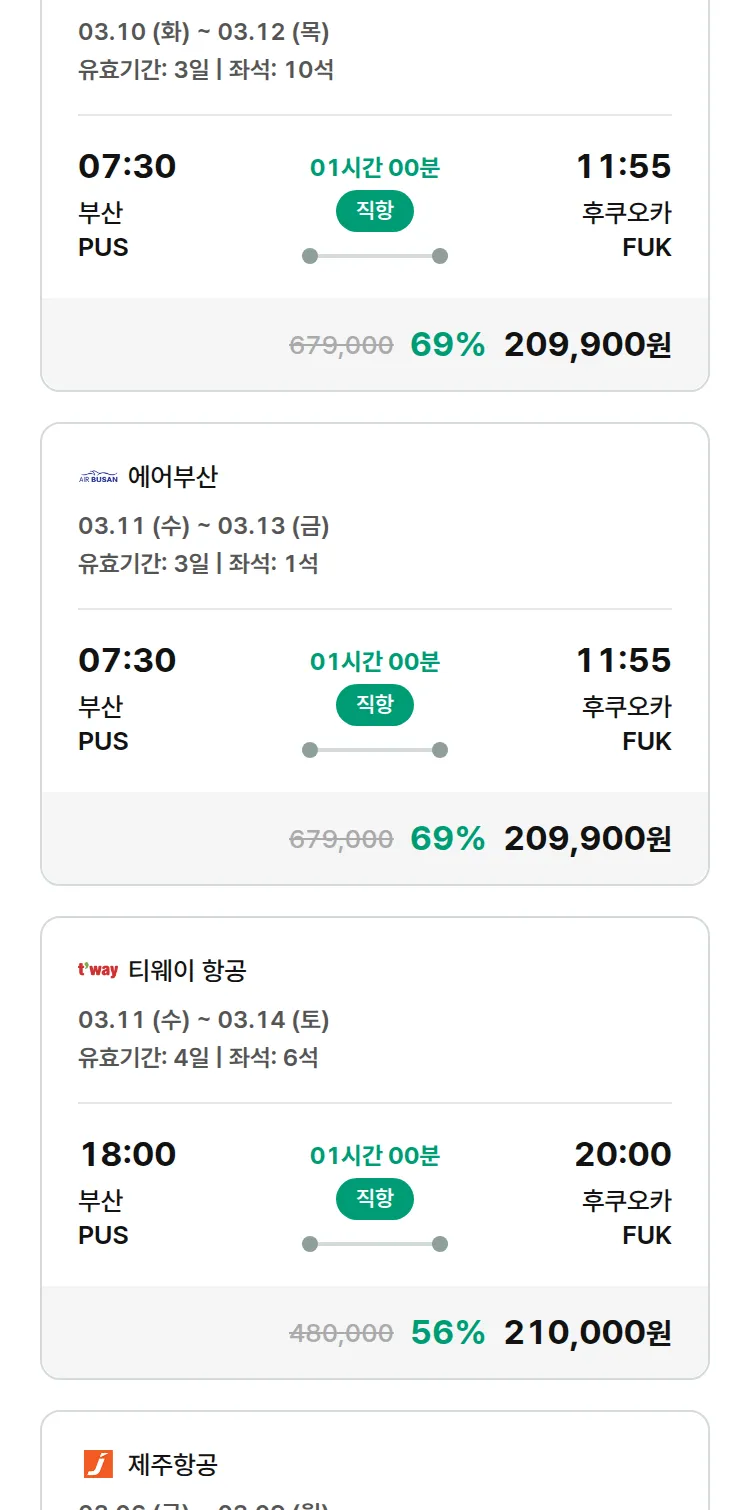Viewport: 750px width, 1510px height.
Task: Click the Air Busan airline logo
Action: (98, 477)
